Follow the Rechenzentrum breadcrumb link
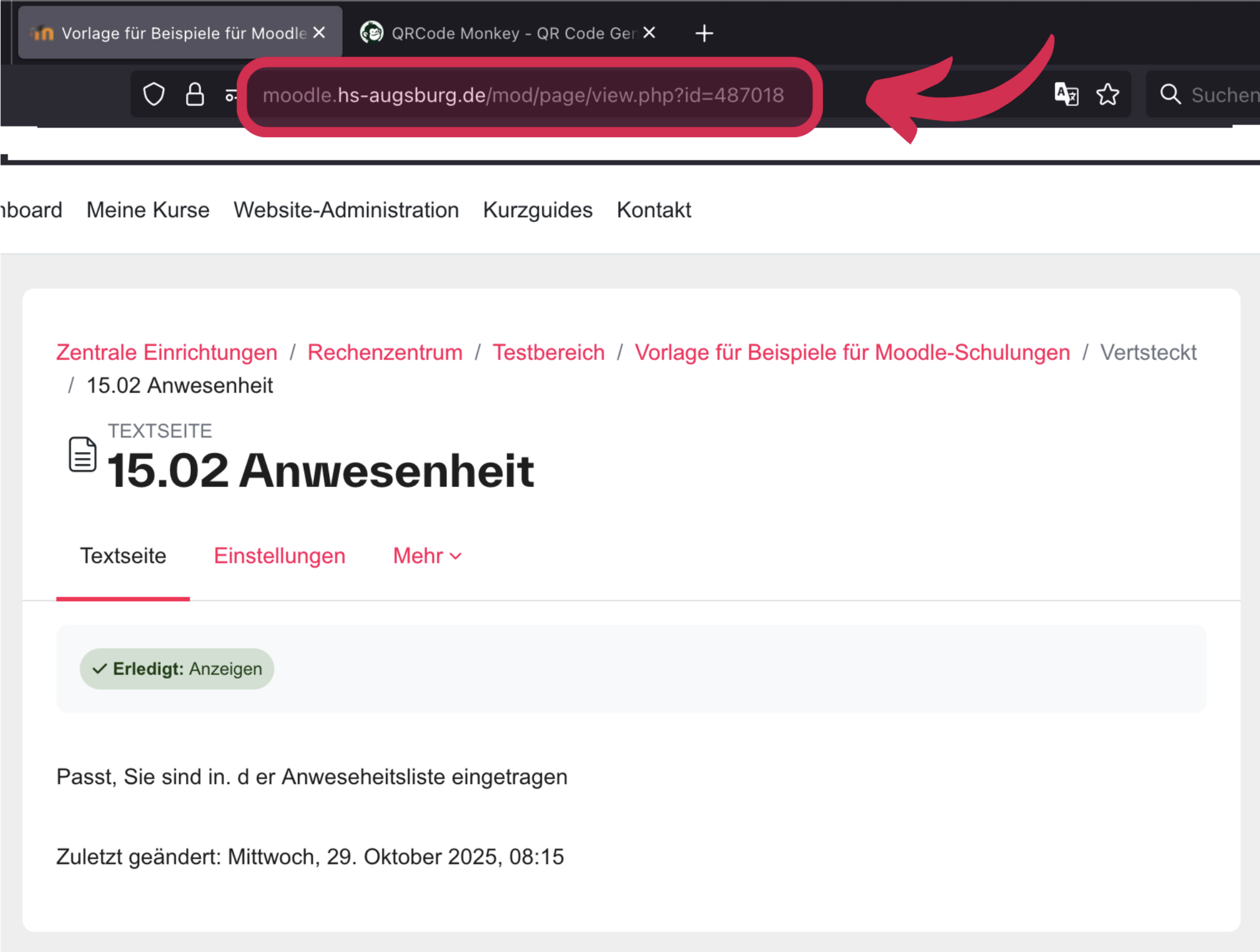1260x952 pixels. click(x=384, y=352)
